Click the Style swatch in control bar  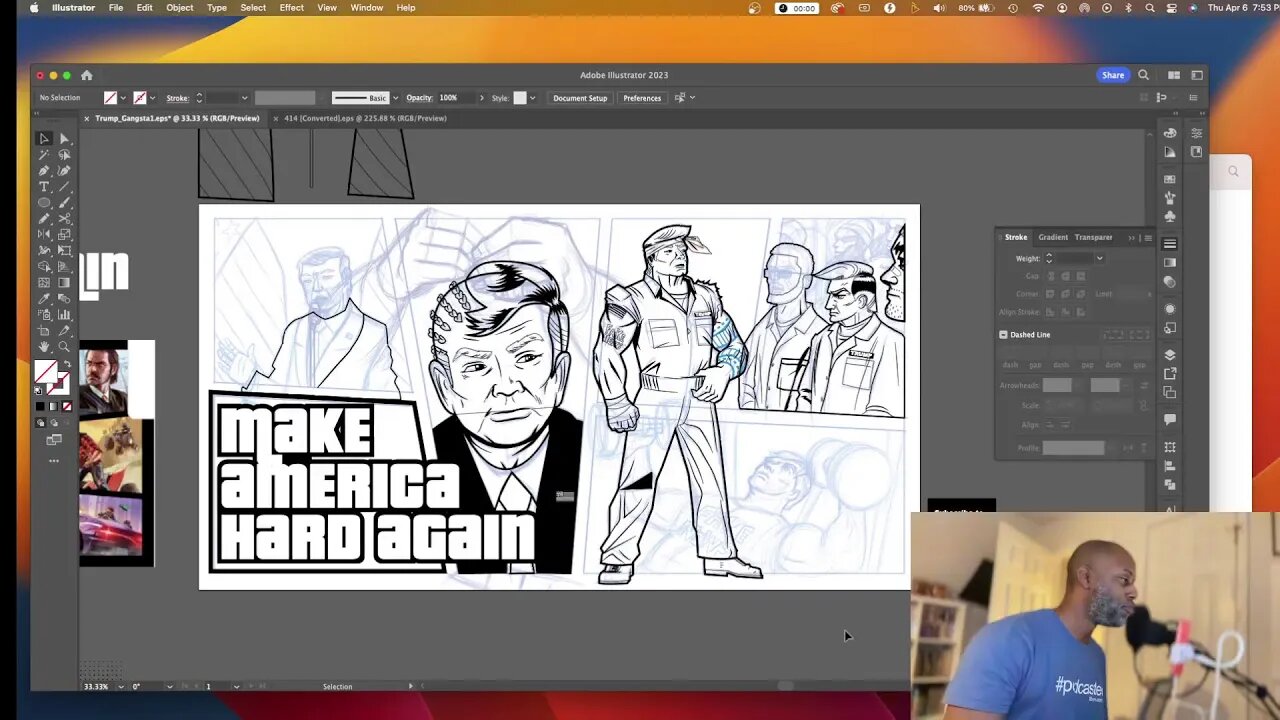tap(520, 98)
